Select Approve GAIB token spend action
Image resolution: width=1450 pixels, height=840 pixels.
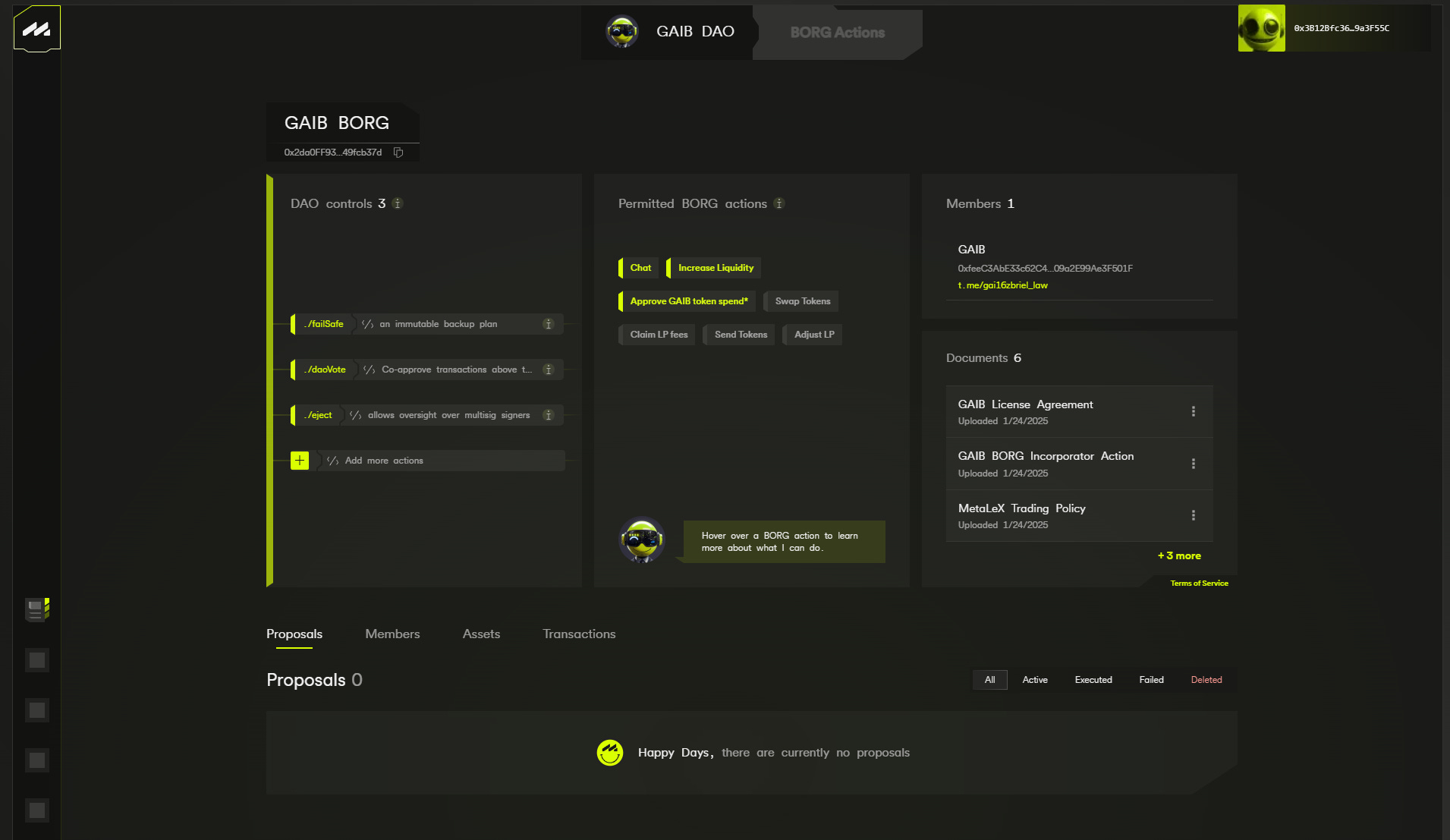click(x=687, y=301)
